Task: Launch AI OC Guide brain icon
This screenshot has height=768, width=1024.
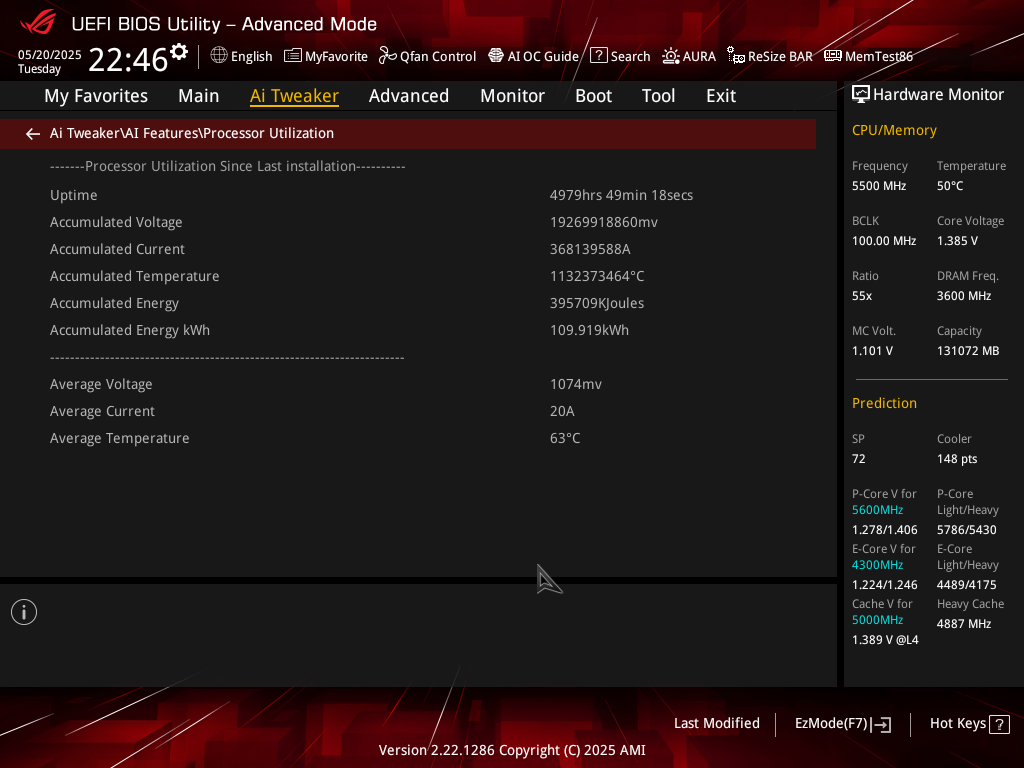Action: click(496, 56)
